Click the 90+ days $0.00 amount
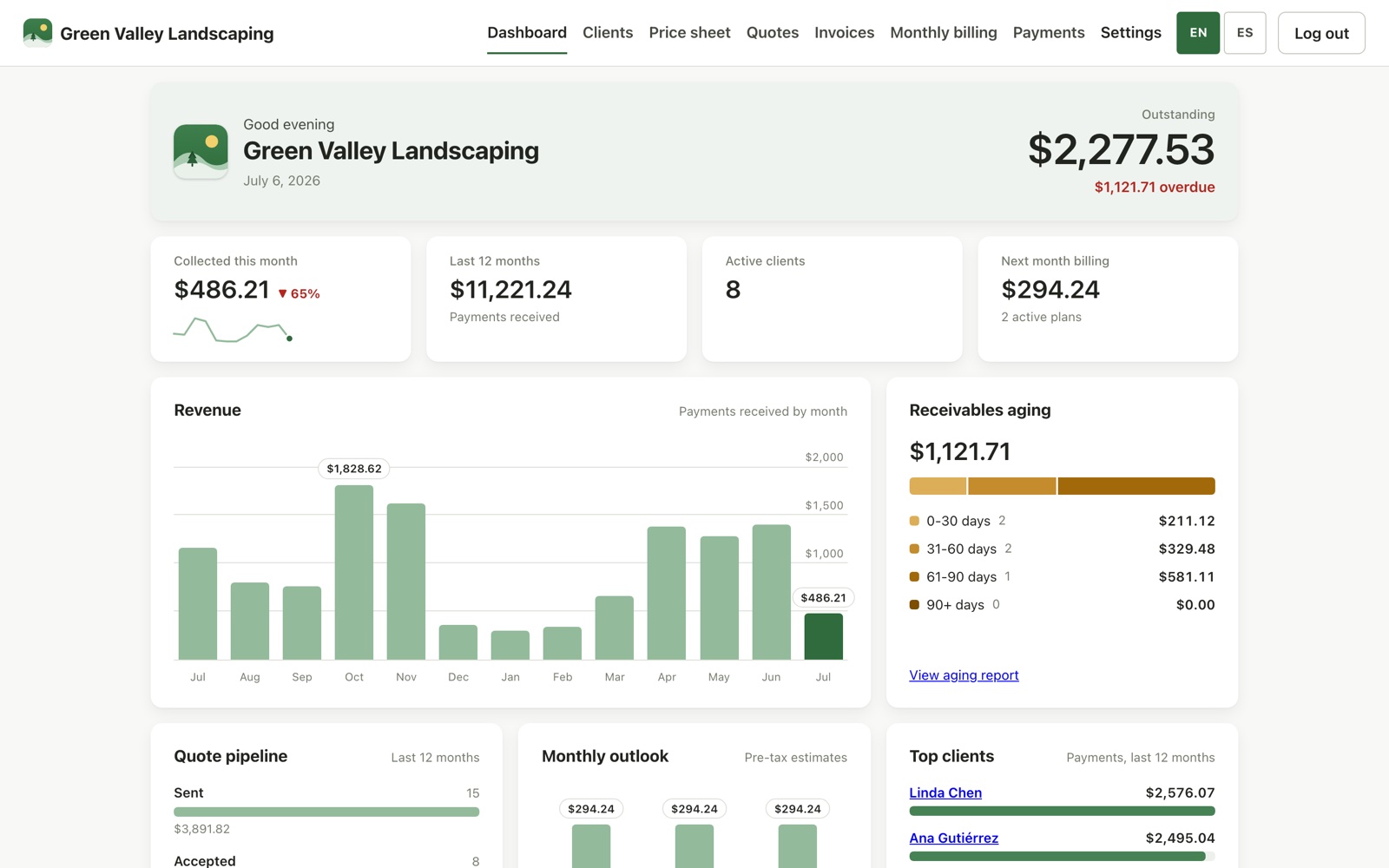The image size is (1389, 868). click(x=1195, y=604)
